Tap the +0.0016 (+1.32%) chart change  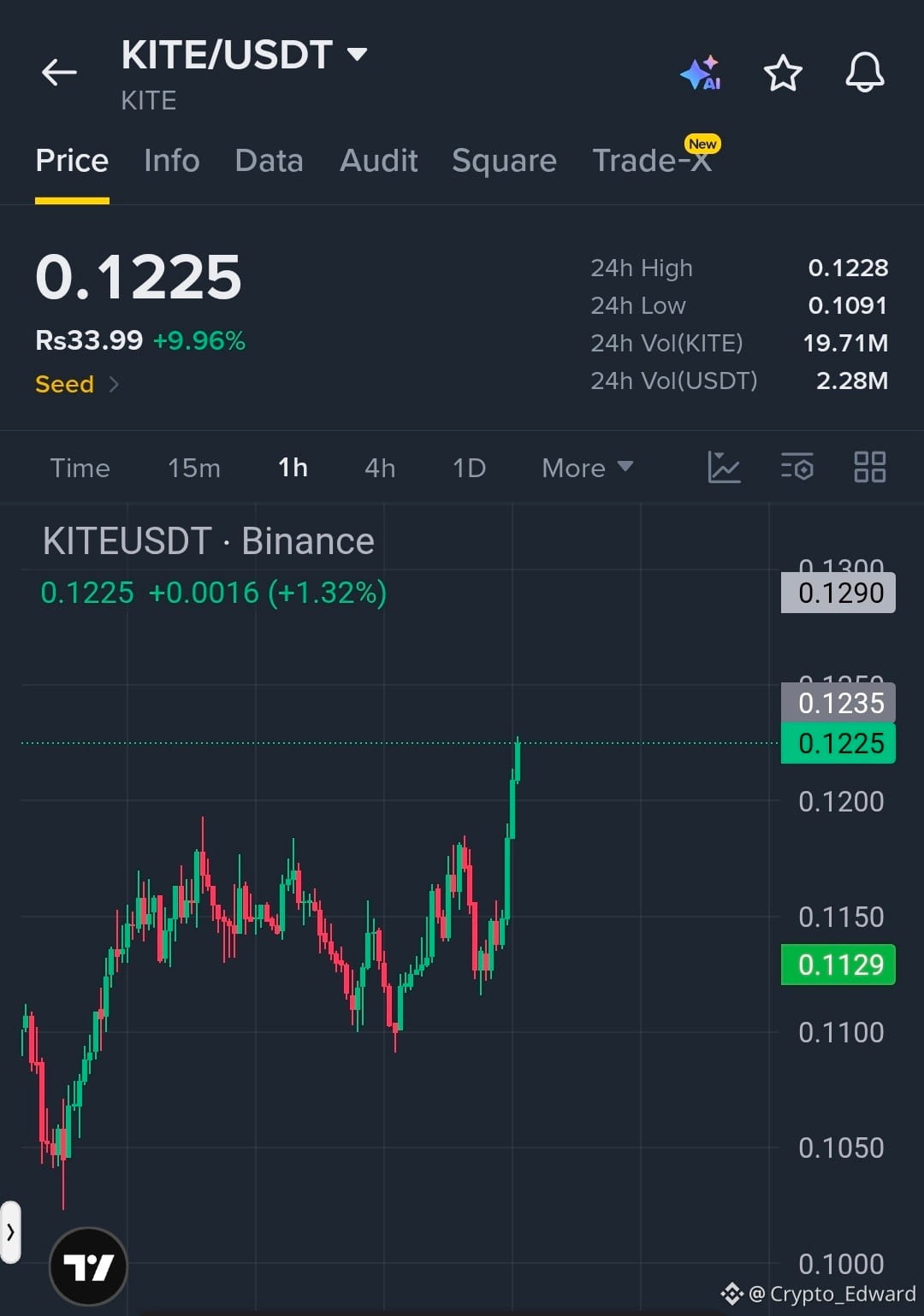268,593
